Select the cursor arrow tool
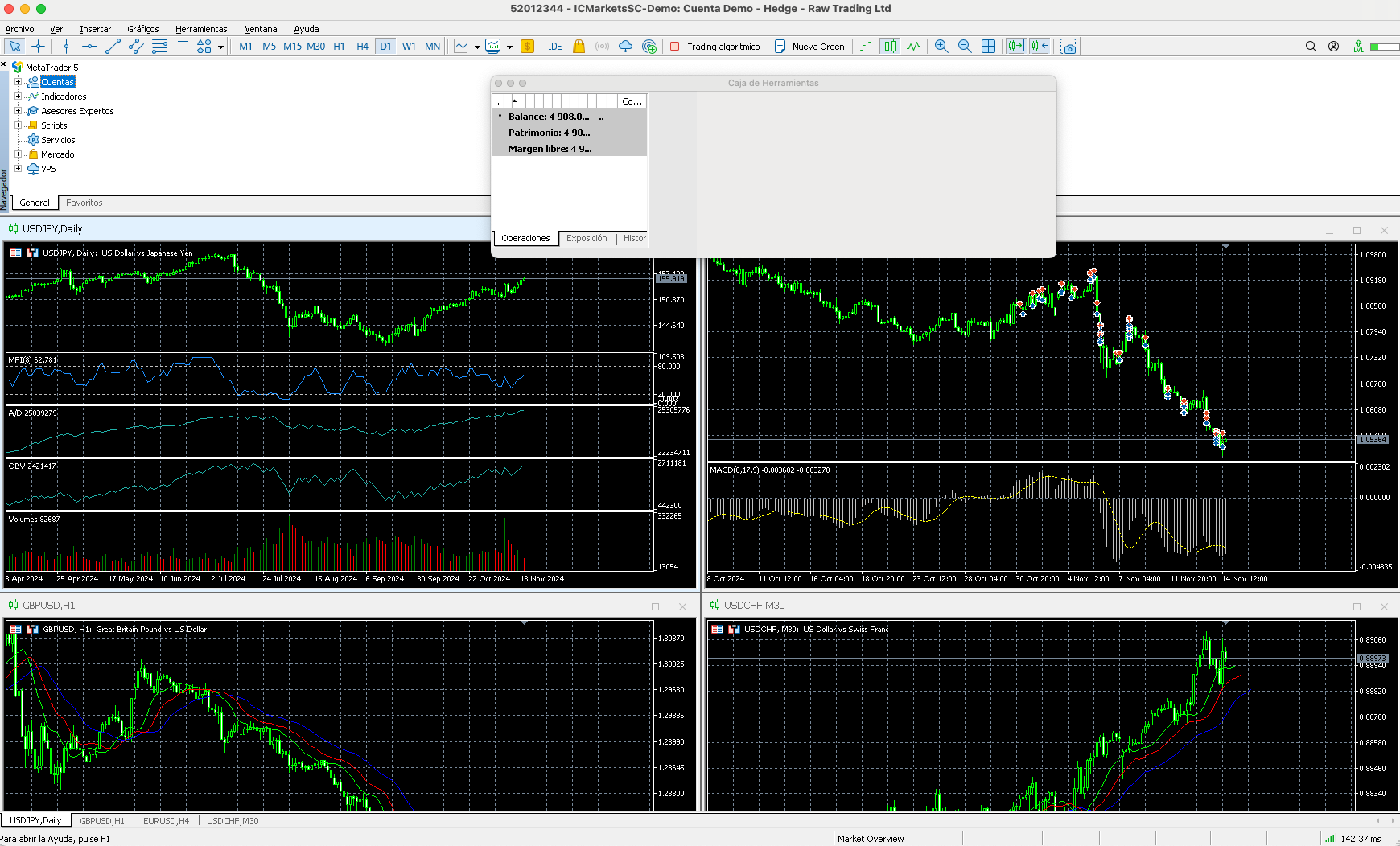The image size is (1400, 846). click(x=14, y=46)
